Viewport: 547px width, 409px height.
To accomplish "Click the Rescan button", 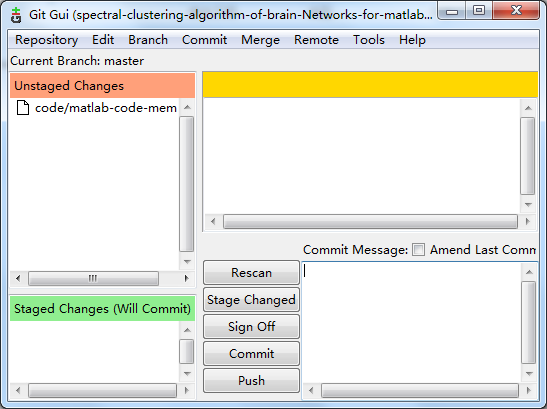I will click(x=251, y=273).
